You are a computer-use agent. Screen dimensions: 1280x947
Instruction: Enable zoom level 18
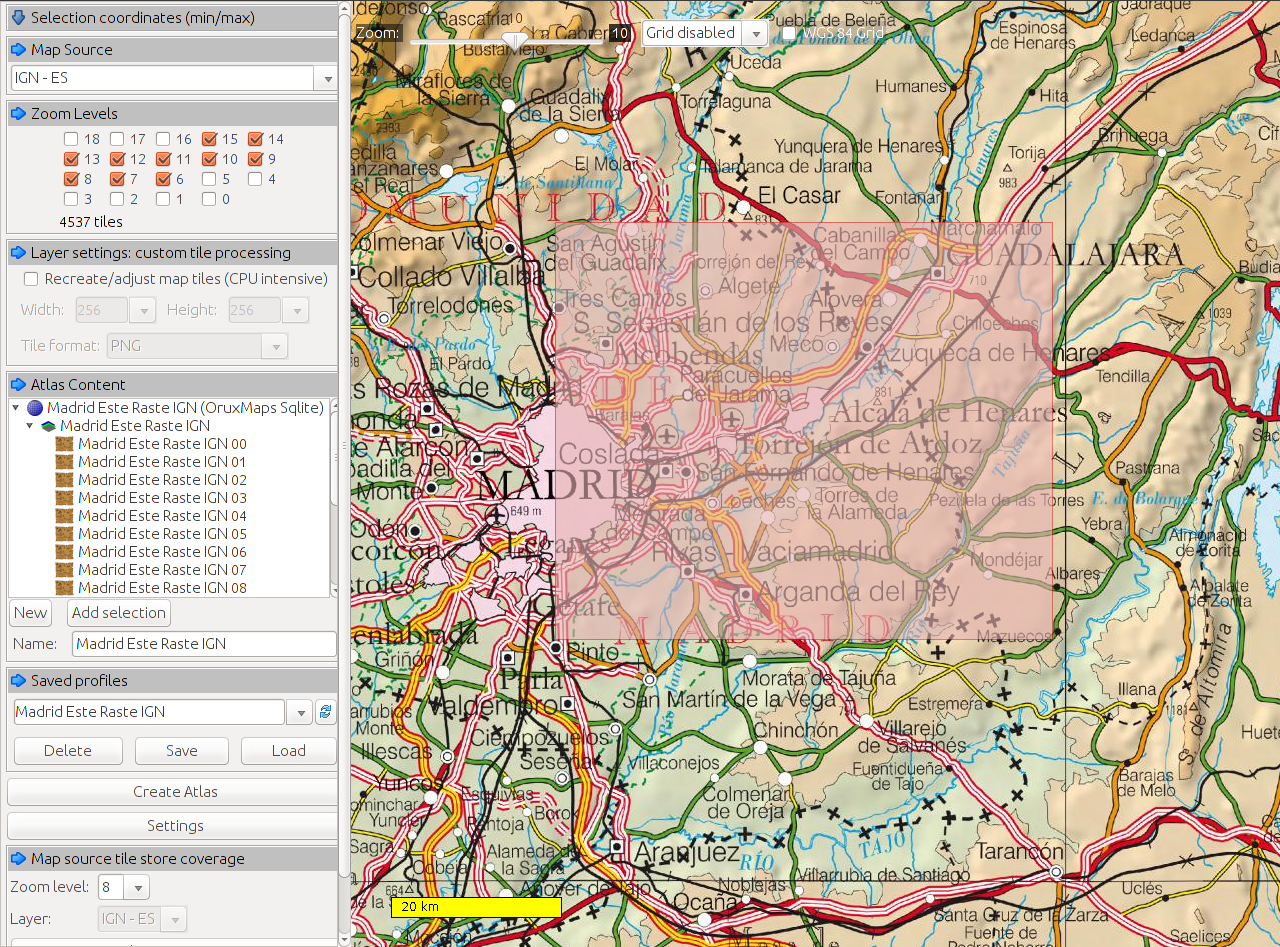click(x=71, y=139)
